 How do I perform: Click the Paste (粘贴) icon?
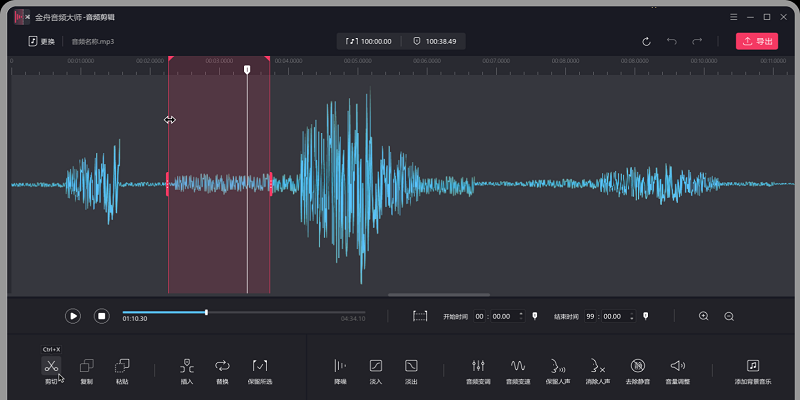pos(122,366)
